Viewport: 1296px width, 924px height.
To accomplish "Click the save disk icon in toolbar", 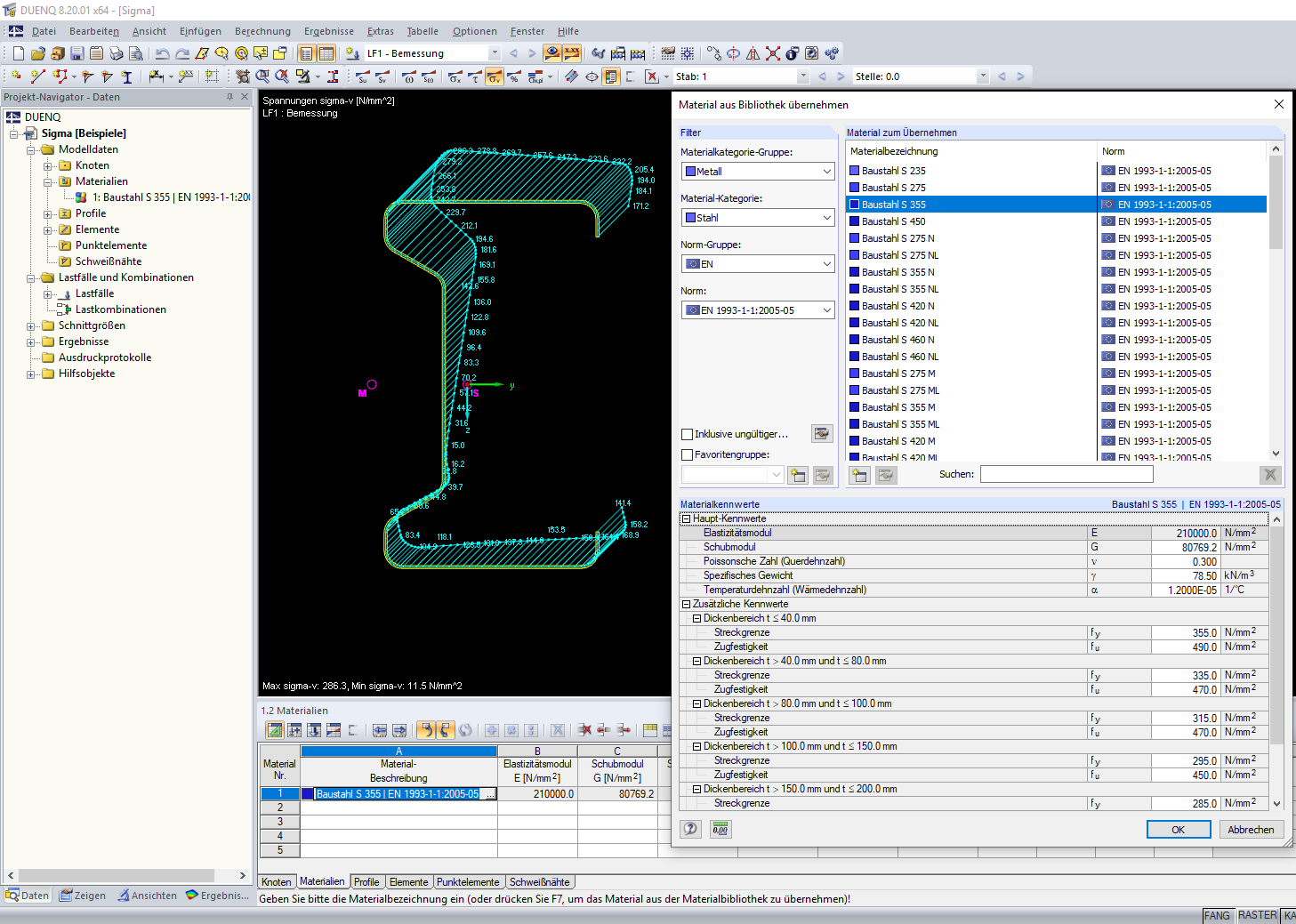I will (76, 53).
